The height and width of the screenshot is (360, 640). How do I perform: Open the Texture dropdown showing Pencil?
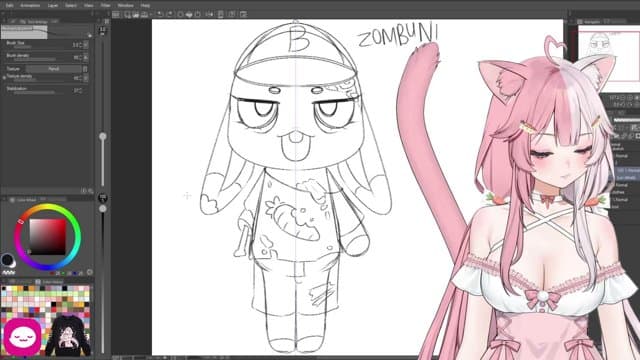coord(54,69)
